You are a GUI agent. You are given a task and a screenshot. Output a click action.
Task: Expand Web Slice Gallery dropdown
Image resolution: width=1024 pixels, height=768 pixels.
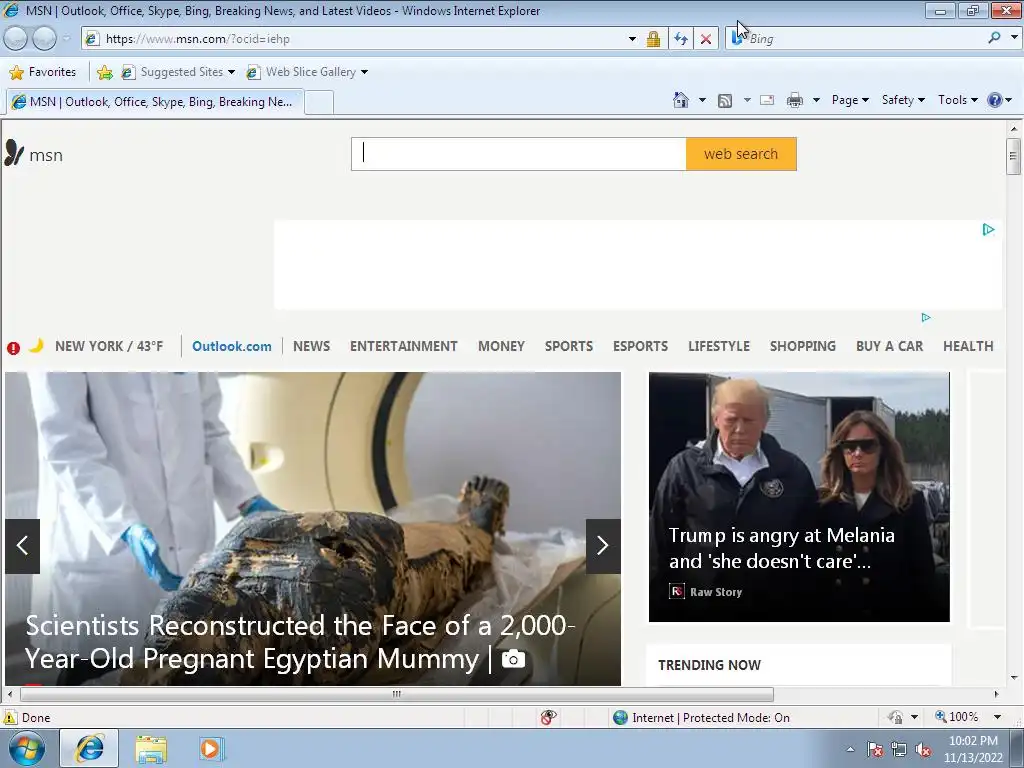point(364,72)
